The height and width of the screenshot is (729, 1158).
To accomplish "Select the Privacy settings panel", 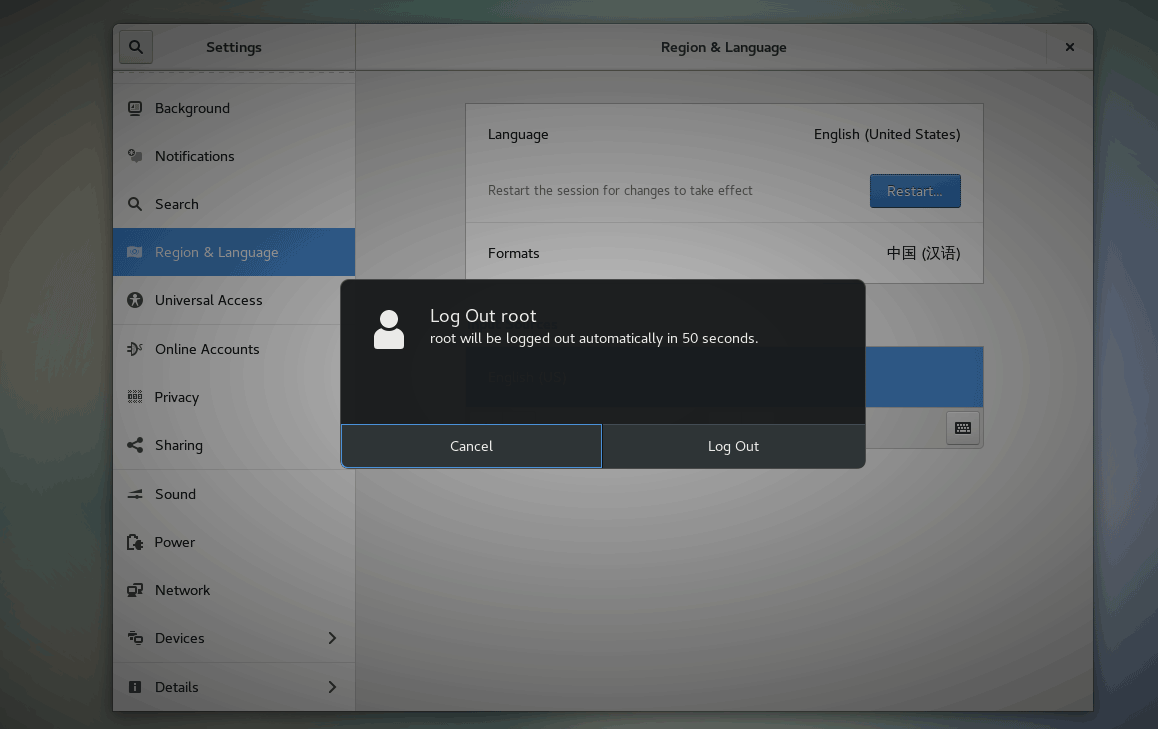I will click(x=177, y=397).
